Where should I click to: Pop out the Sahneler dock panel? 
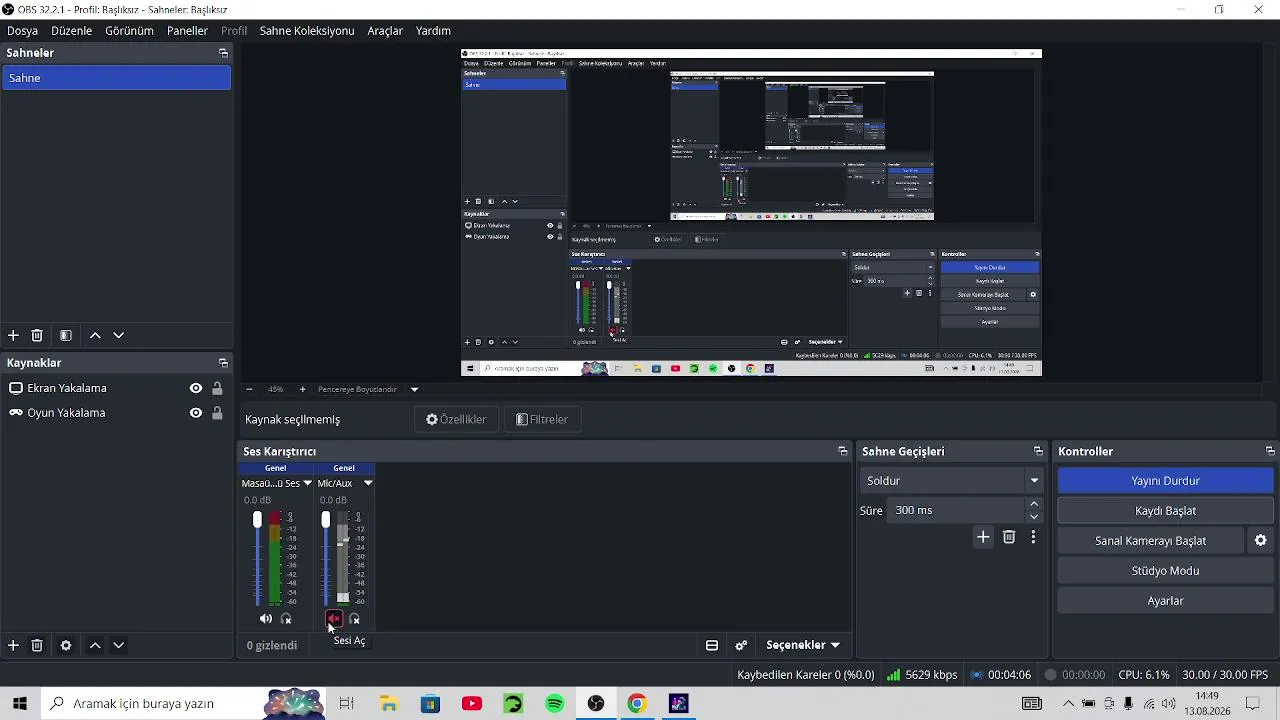click(x=223, y=53)
